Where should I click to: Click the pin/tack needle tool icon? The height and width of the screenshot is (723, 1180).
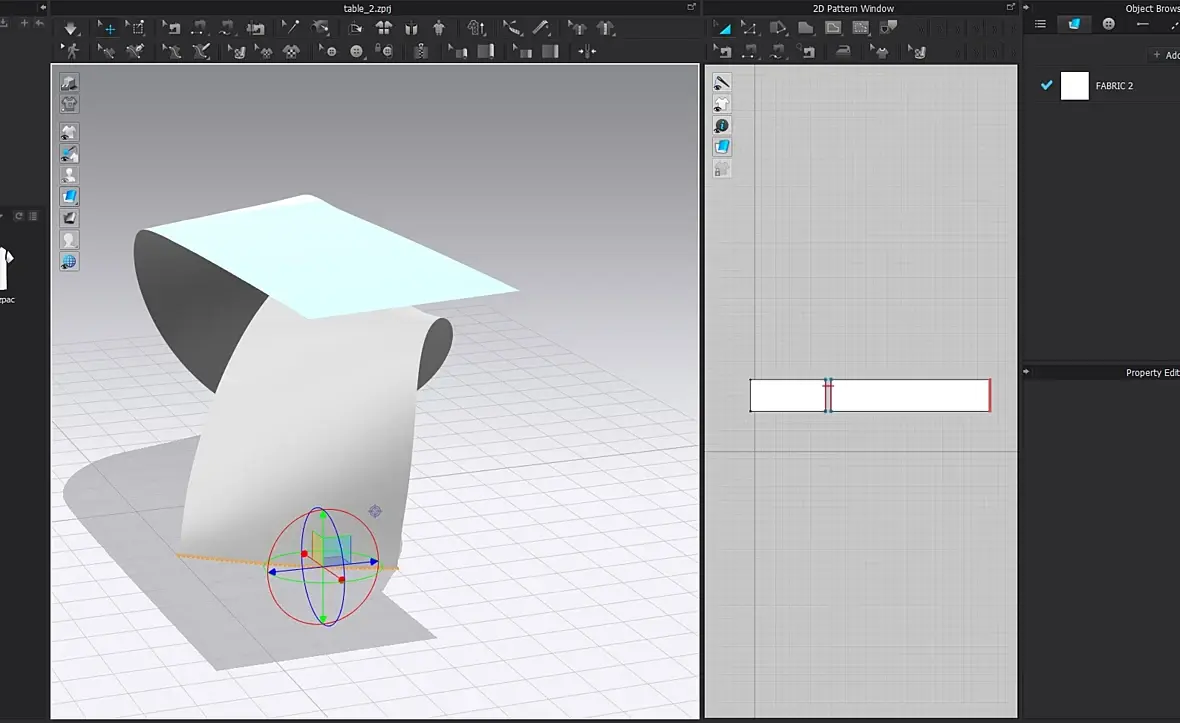pyautogui.click(x=291, y=28)
